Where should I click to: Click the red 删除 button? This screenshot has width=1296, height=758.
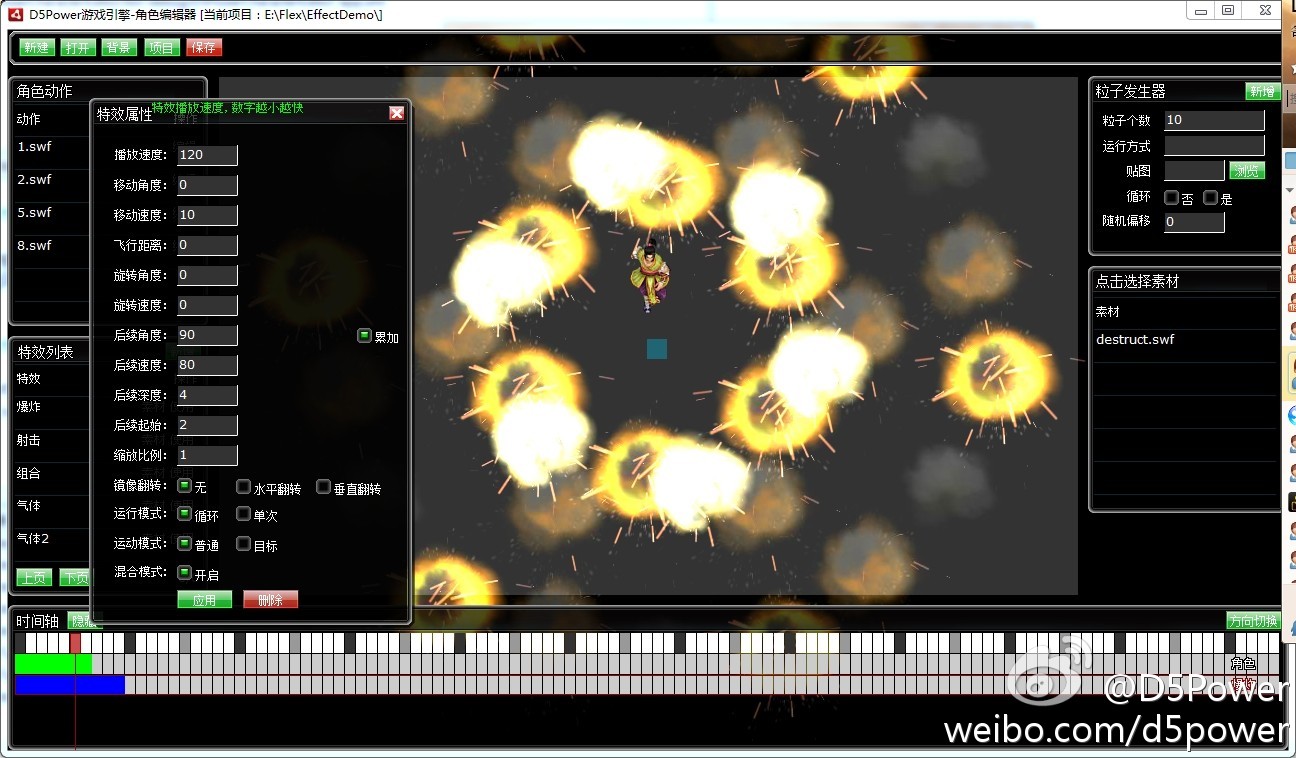click(x=270, y=600)
